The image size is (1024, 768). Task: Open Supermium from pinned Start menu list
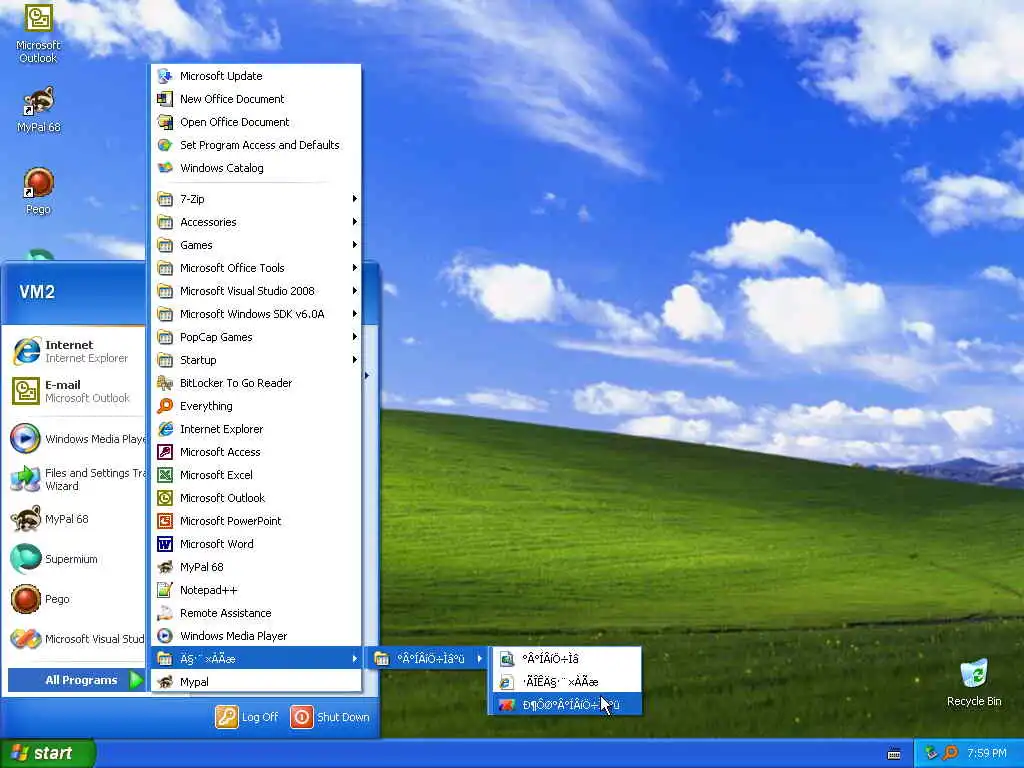click(x=72, y=559)
